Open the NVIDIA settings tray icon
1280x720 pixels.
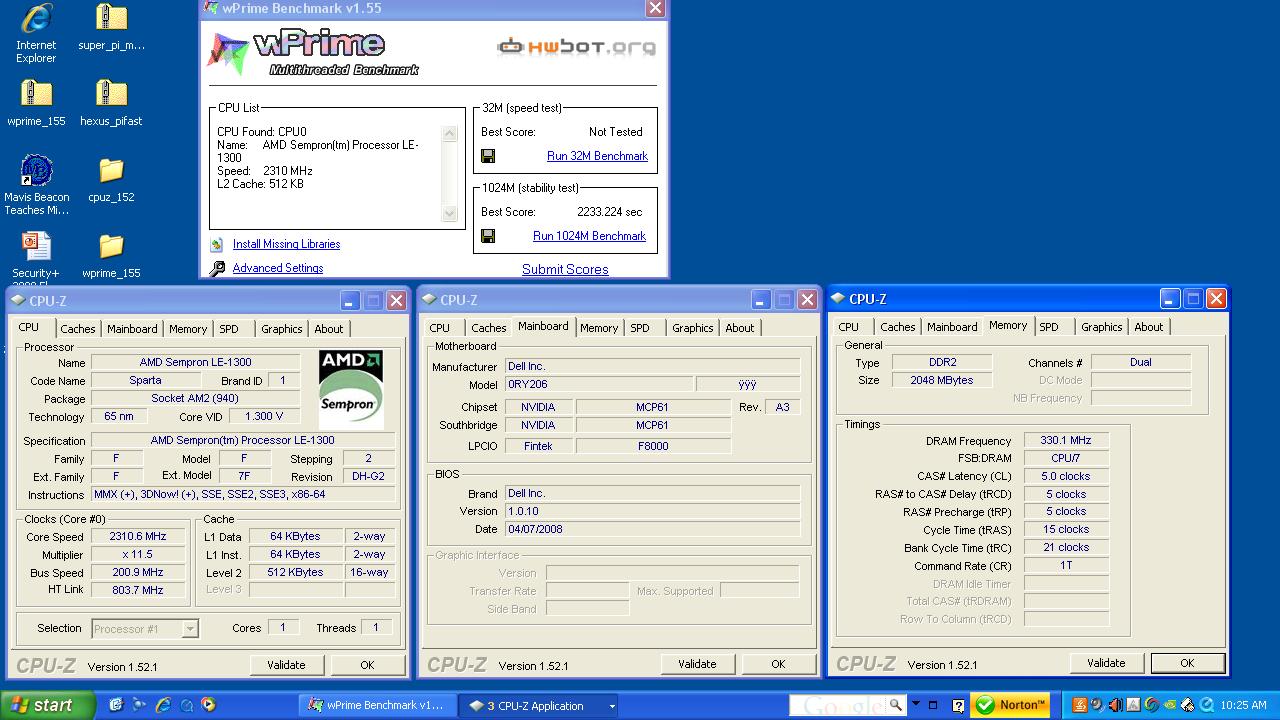[x=1170, y=705]
